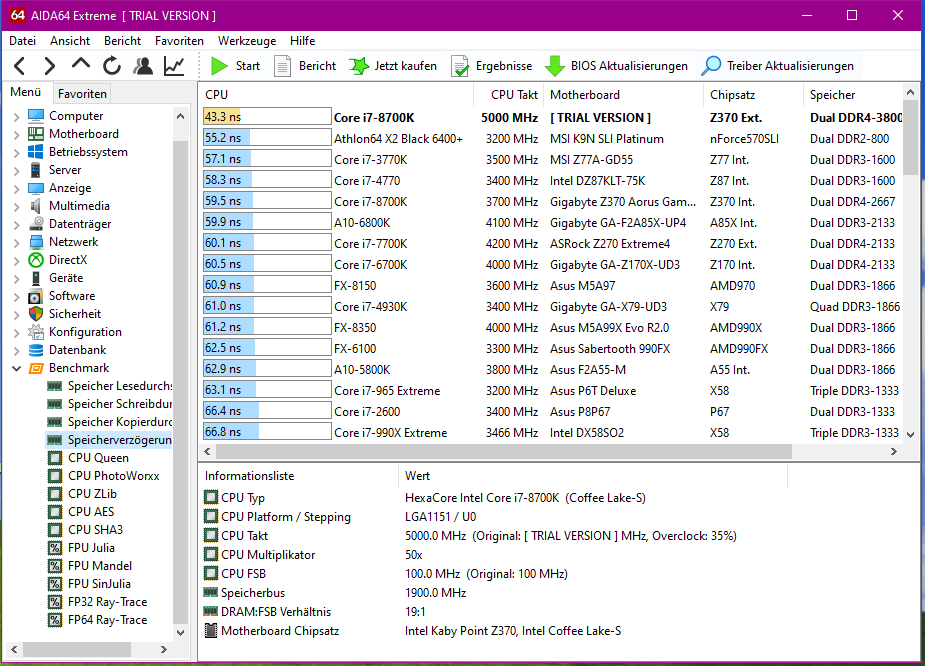Click the user silhouette toolbar icon

point(143,65)
